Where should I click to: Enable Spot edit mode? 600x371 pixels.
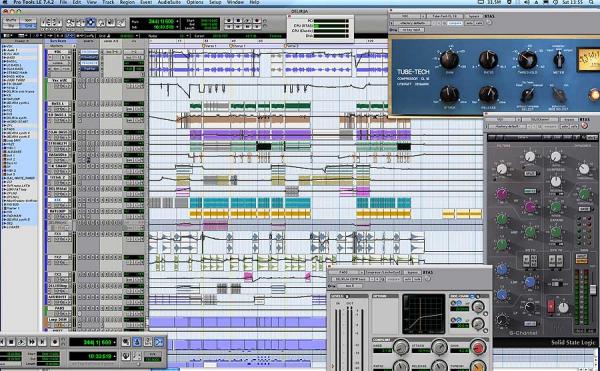click(x=28, y=20)
